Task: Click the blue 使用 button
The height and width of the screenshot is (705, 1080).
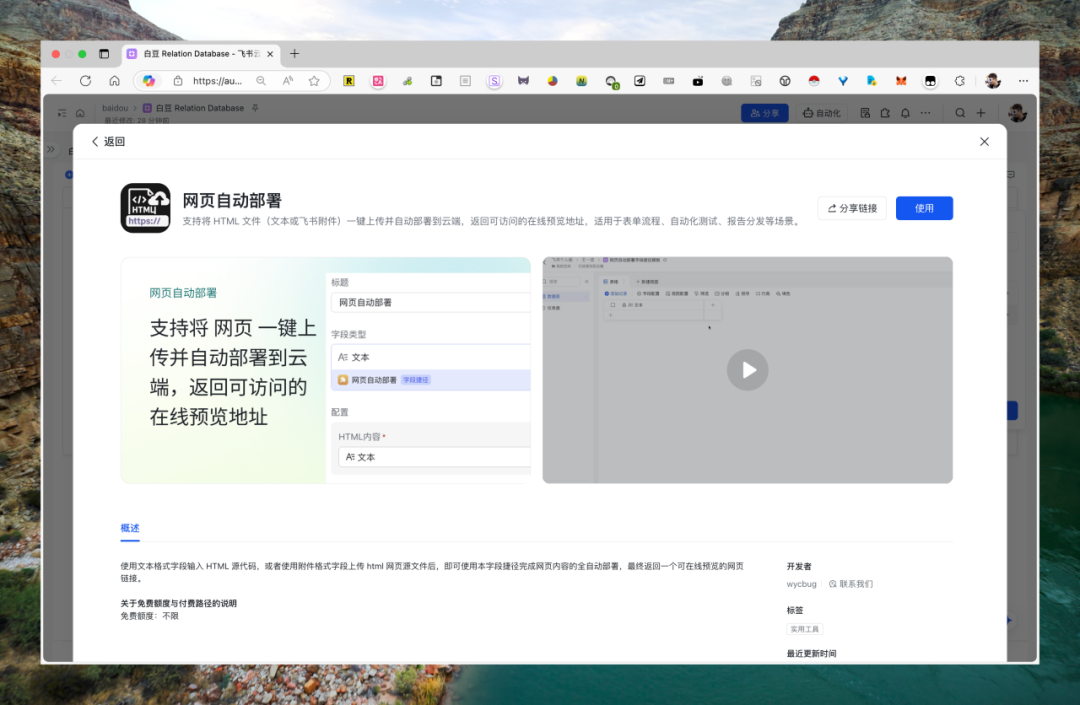Action: [924, 208]
